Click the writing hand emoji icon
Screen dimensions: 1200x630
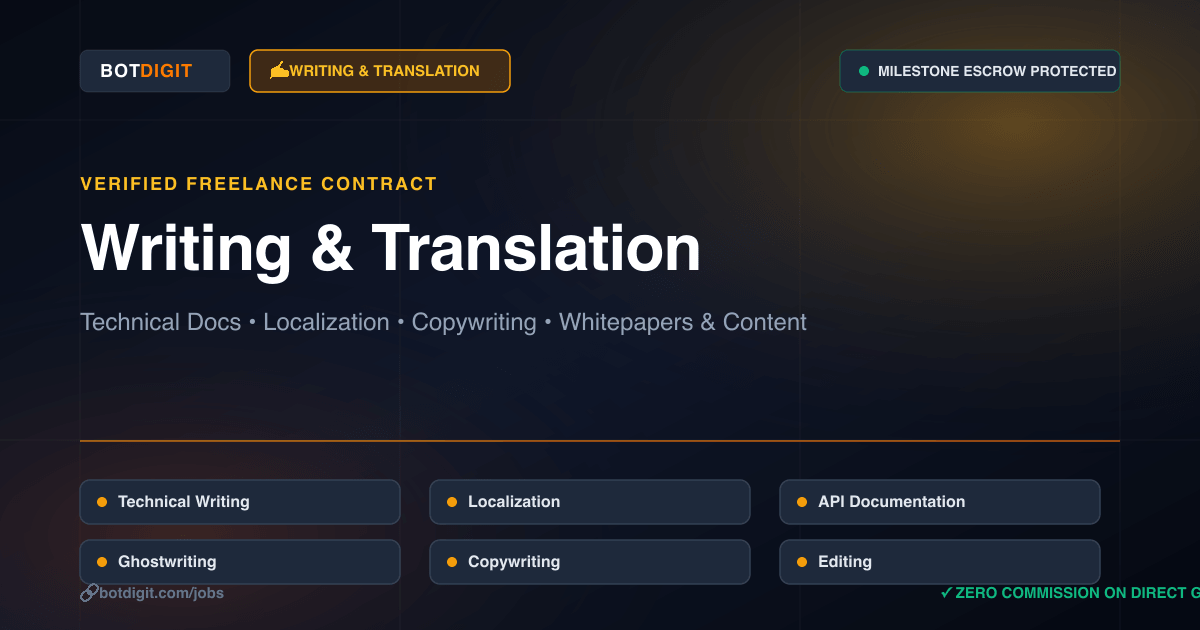pos(279,70)
